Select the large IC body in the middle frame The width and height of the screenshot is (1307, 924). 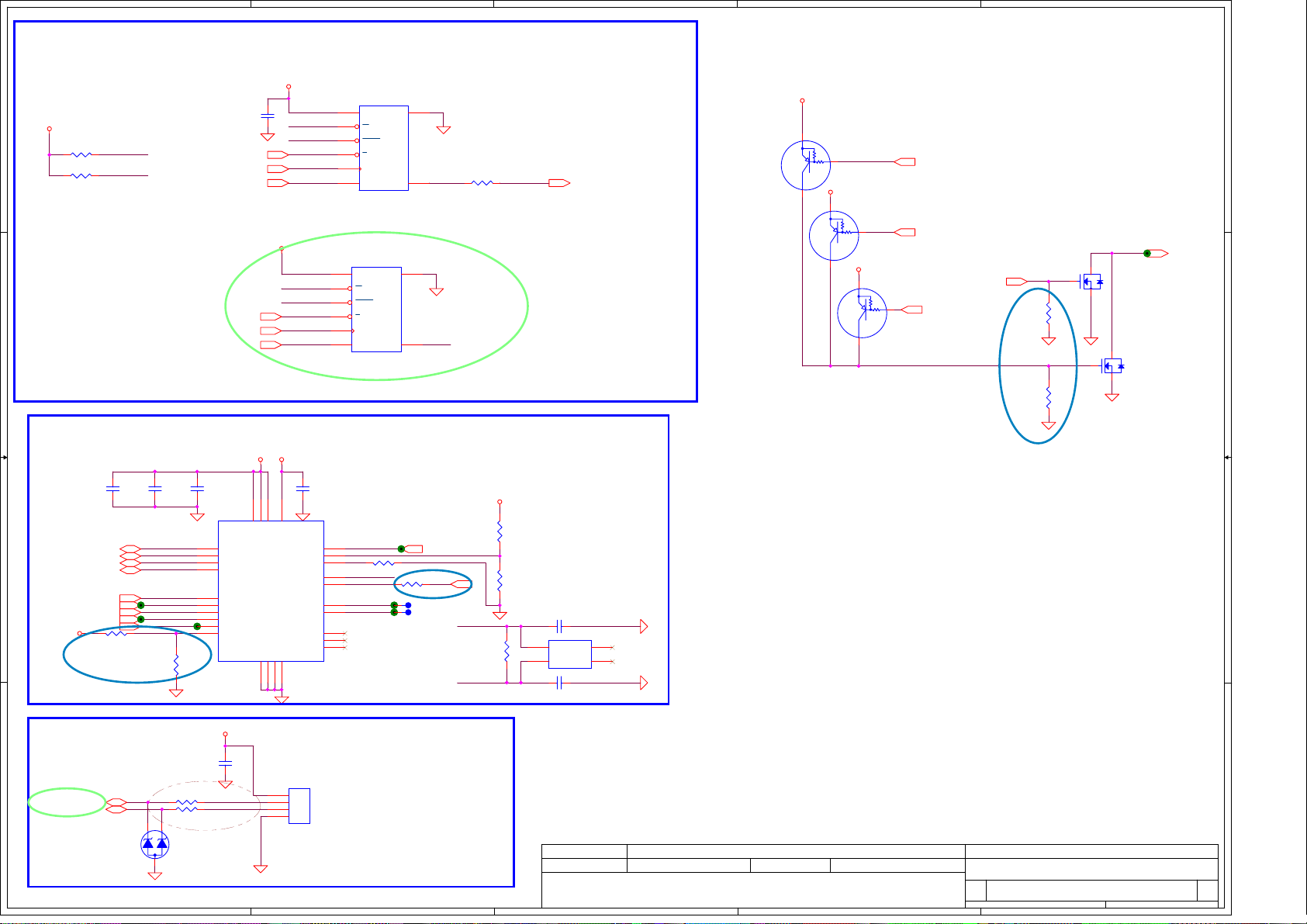(271, 591)
